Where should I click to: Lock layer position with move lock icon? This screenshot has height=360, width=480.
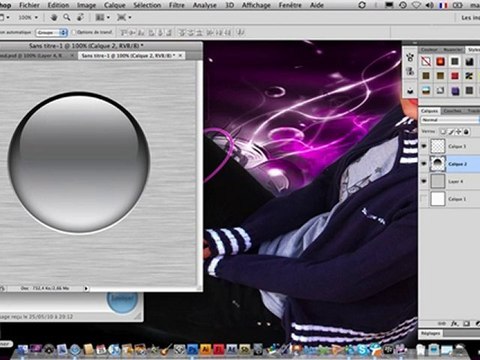pos(459,132)
